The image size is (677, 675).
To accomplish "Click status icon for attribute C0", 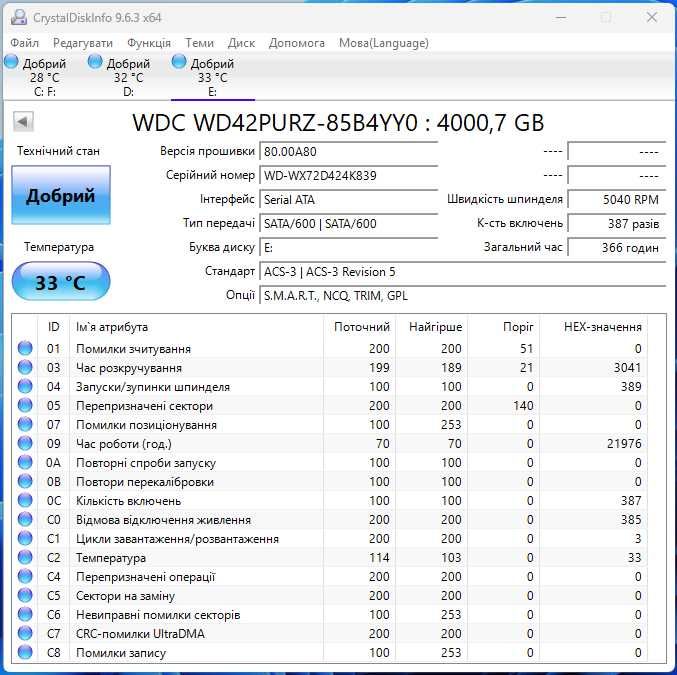I will click(25, 519).
